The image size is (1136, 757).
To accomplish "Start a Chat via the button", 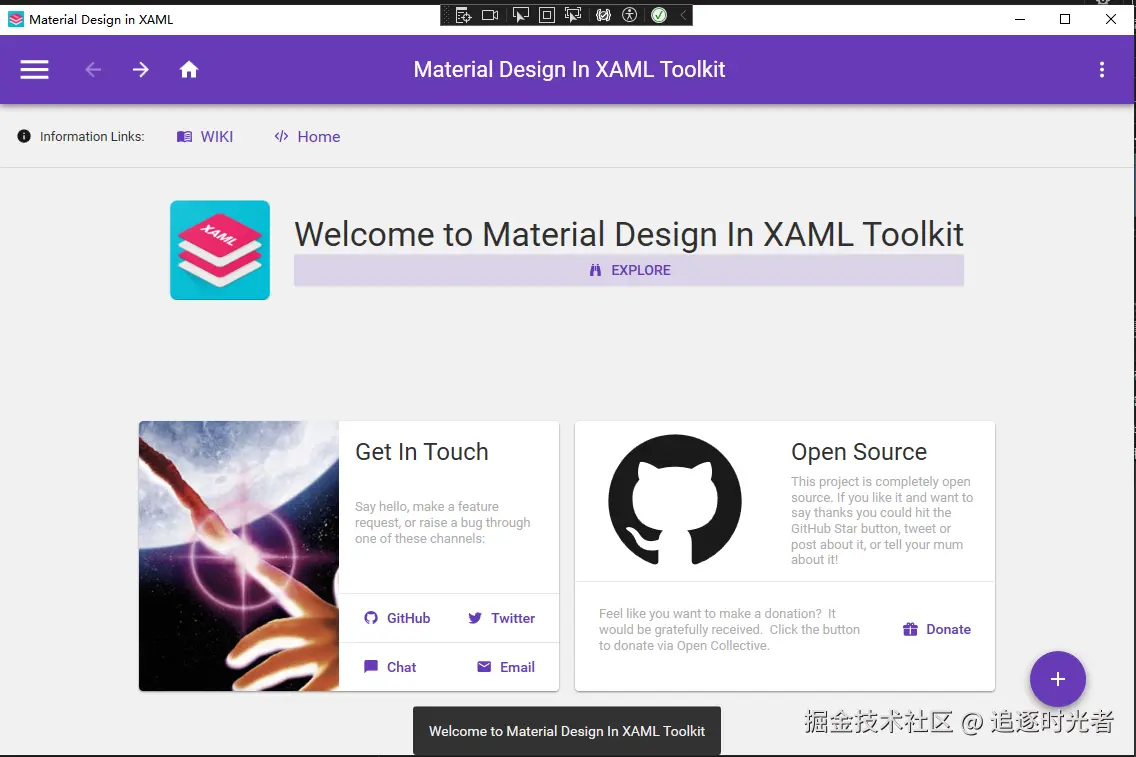I will click(x=390, y=667).
